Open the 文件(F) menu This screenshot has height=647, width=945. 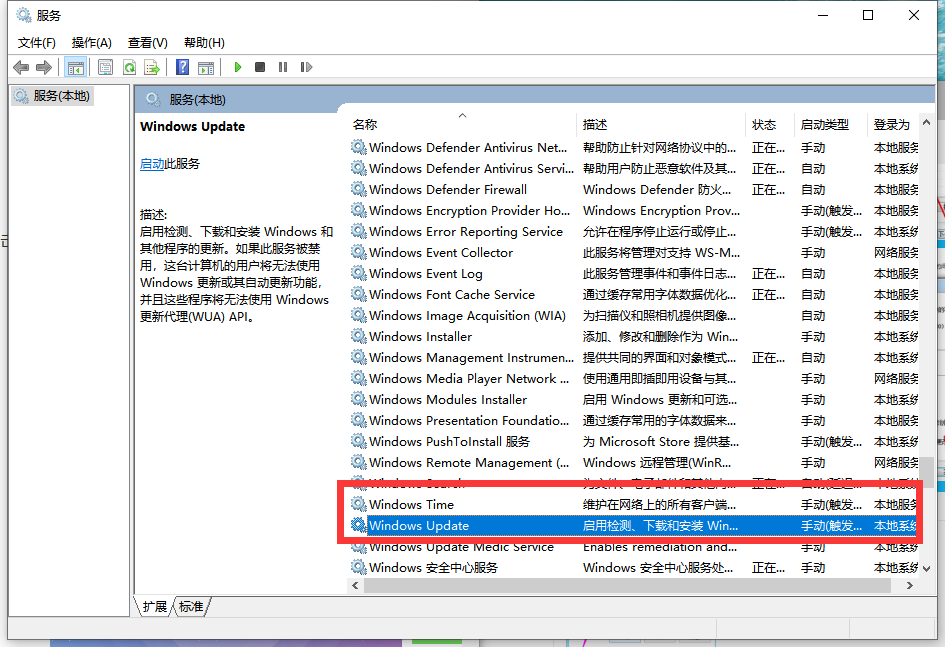tap(37, 43)
